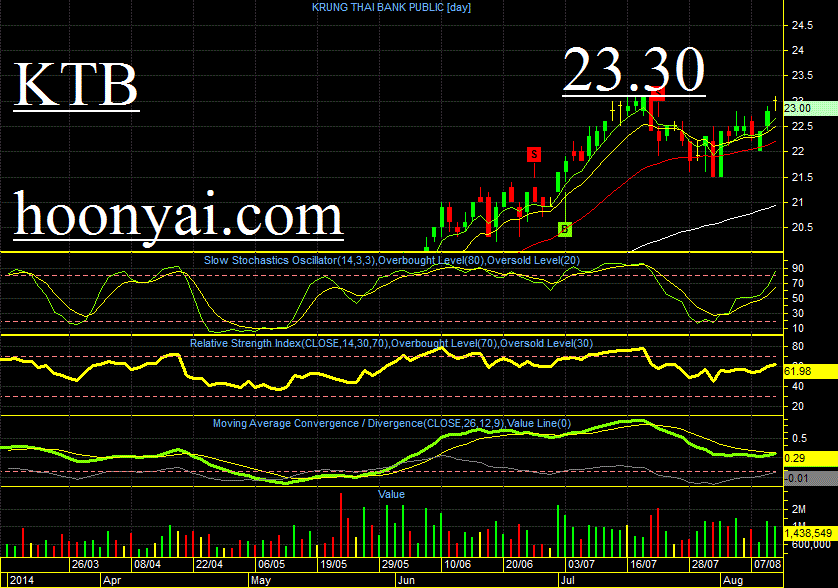Click the 22.5 price axis label
Image resolution: width=838 pixels, height=588 pixels.
[x=802, y=126]
